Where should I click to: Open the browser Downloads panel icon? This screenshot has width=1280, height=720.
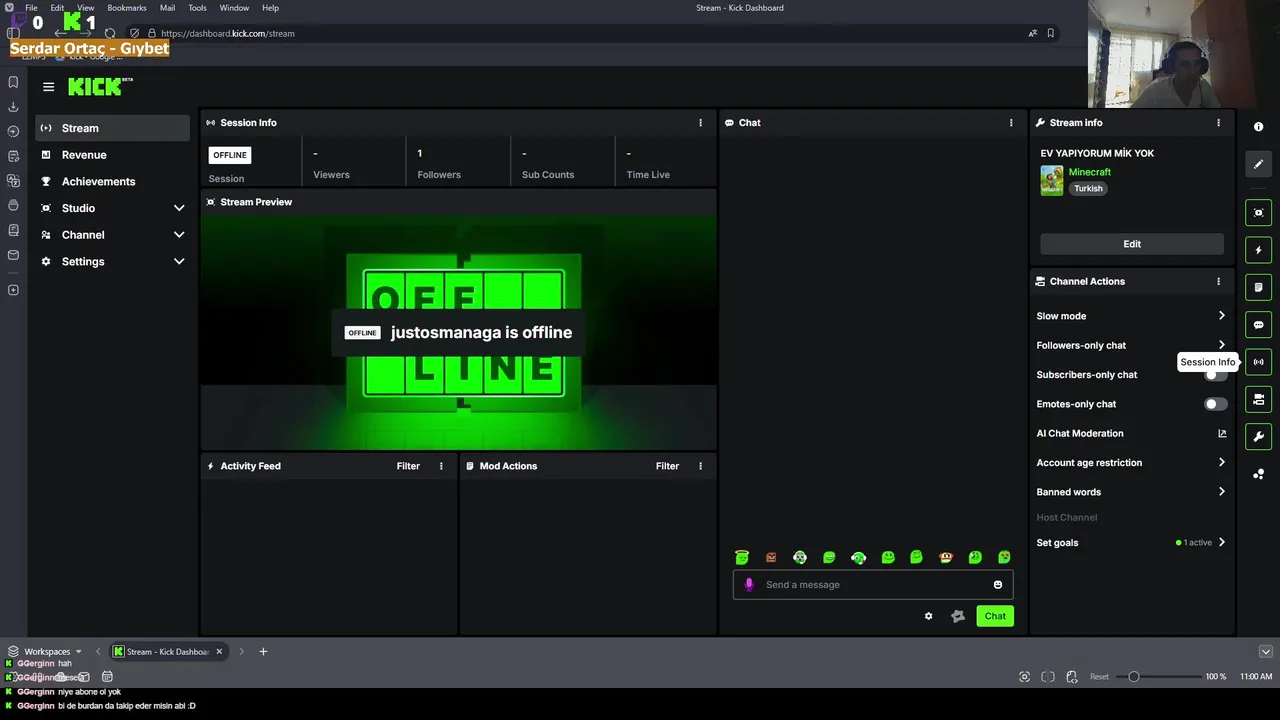tap(13, 107)
